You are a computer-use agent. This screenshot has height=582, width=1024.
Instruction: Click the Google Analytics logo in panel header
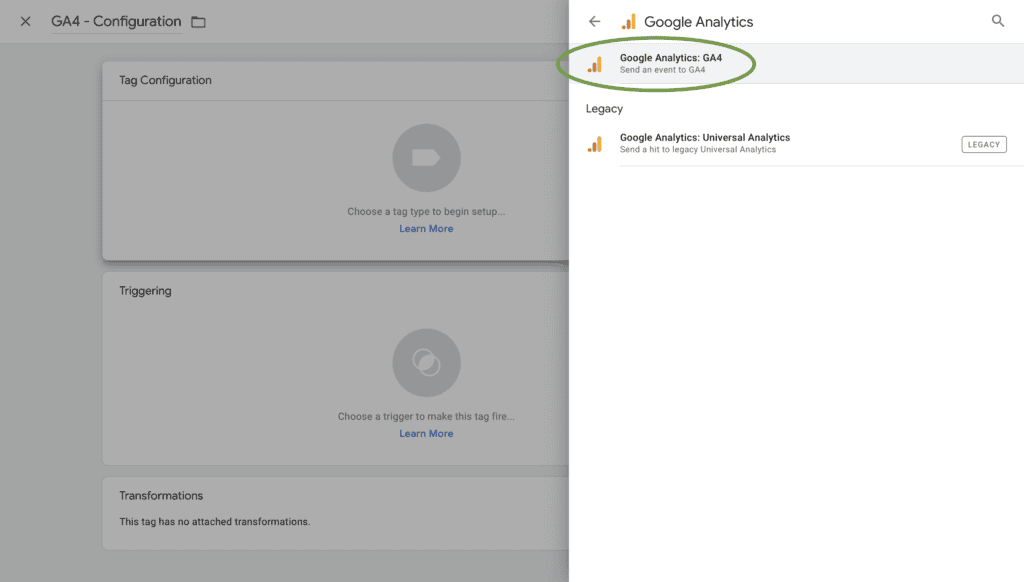[629, 22]
